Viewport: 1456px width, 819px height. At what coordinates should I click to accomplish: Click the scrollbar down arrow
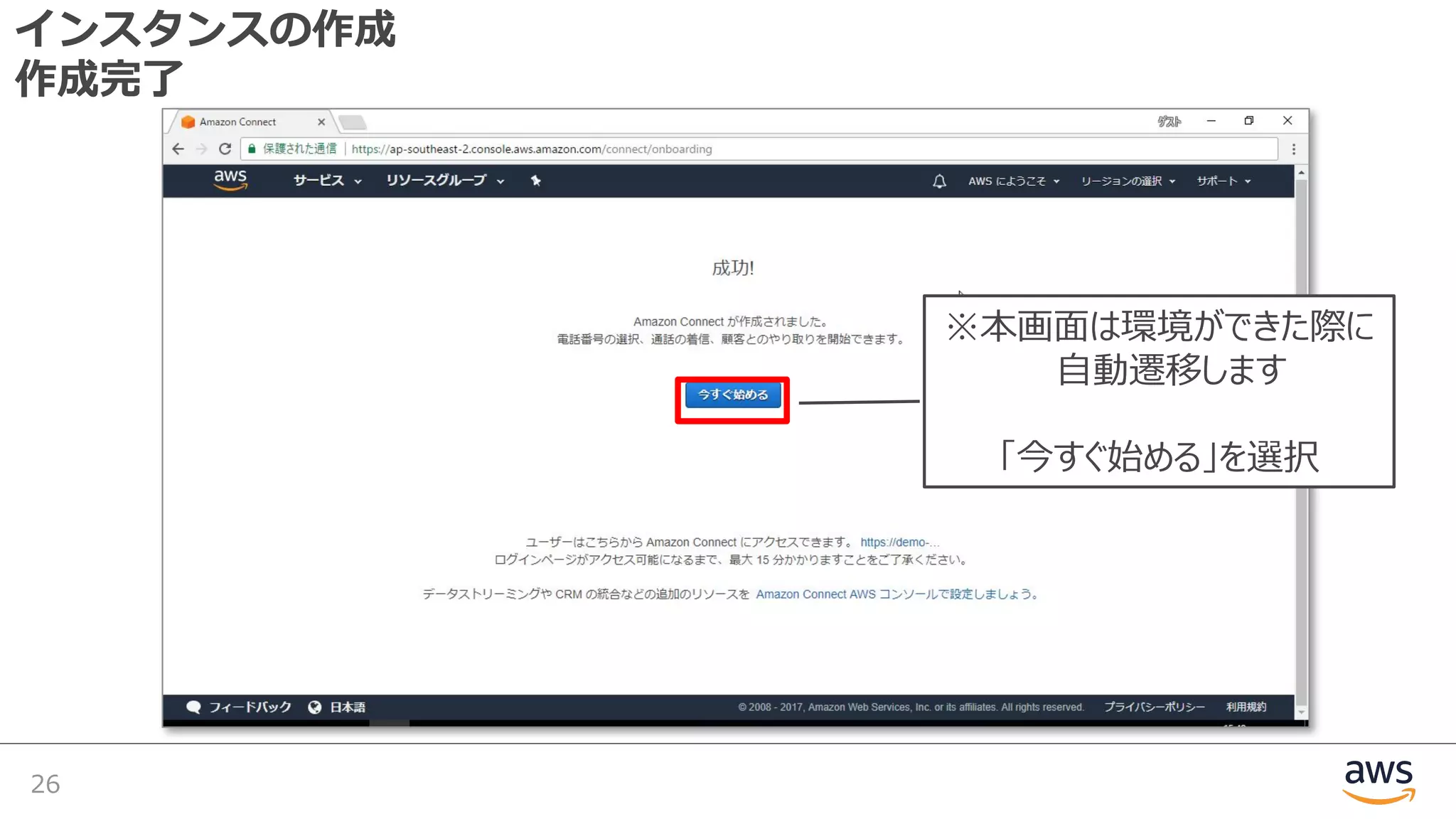1301,712
